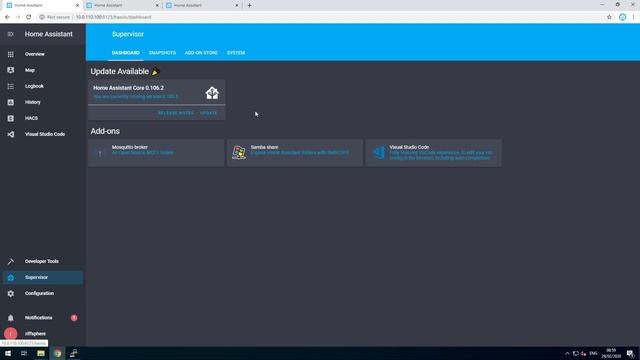Go back to the previous page
The image size is (640, 360).
click(x=7, y=17)
